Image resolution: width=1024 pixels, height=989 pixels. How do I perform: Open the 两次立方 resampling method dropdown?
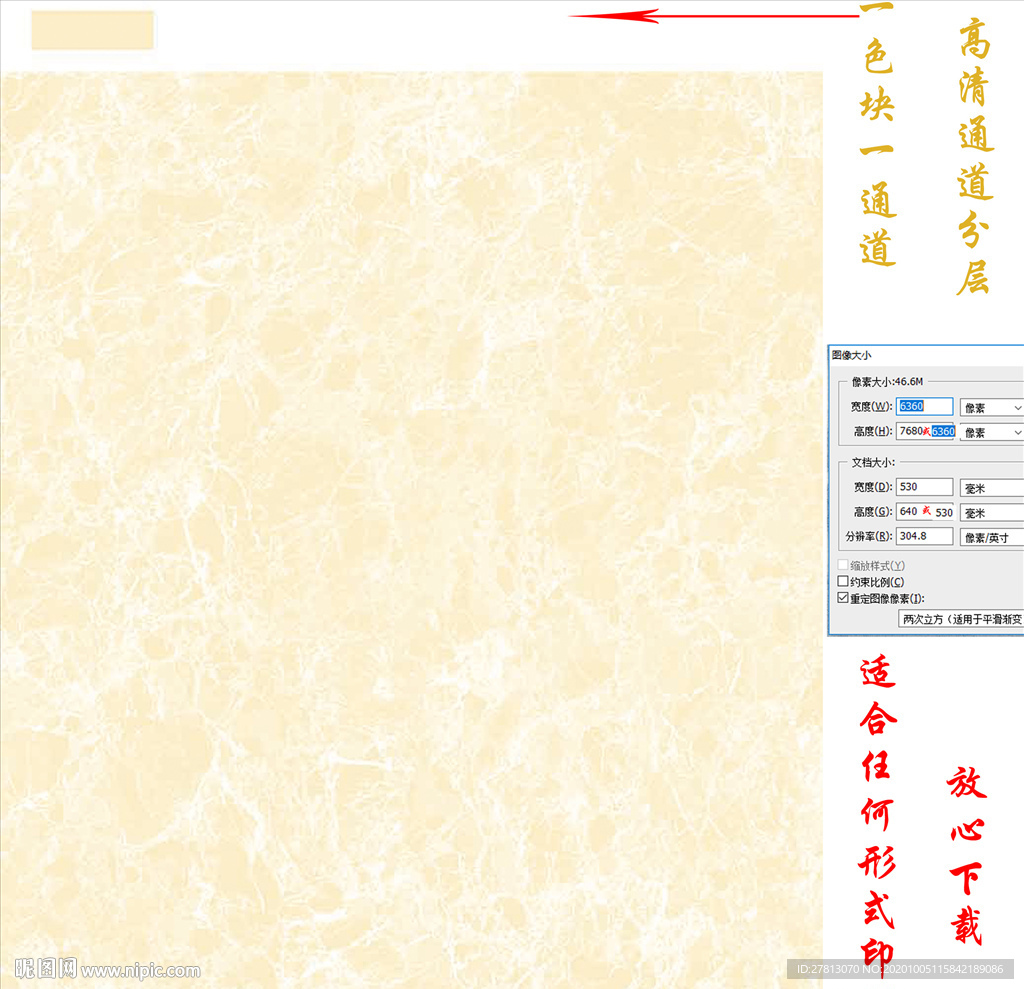(x=961, y=619)
